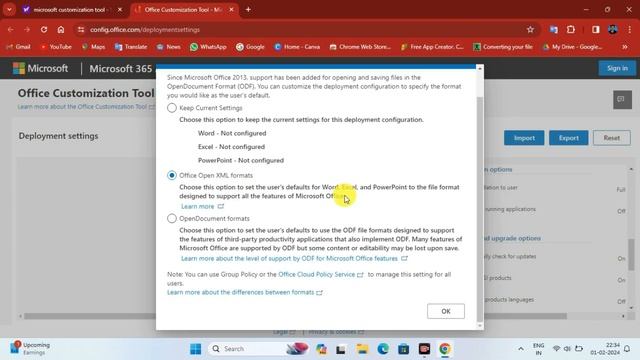Open the News bookmark

pos(169,47)
